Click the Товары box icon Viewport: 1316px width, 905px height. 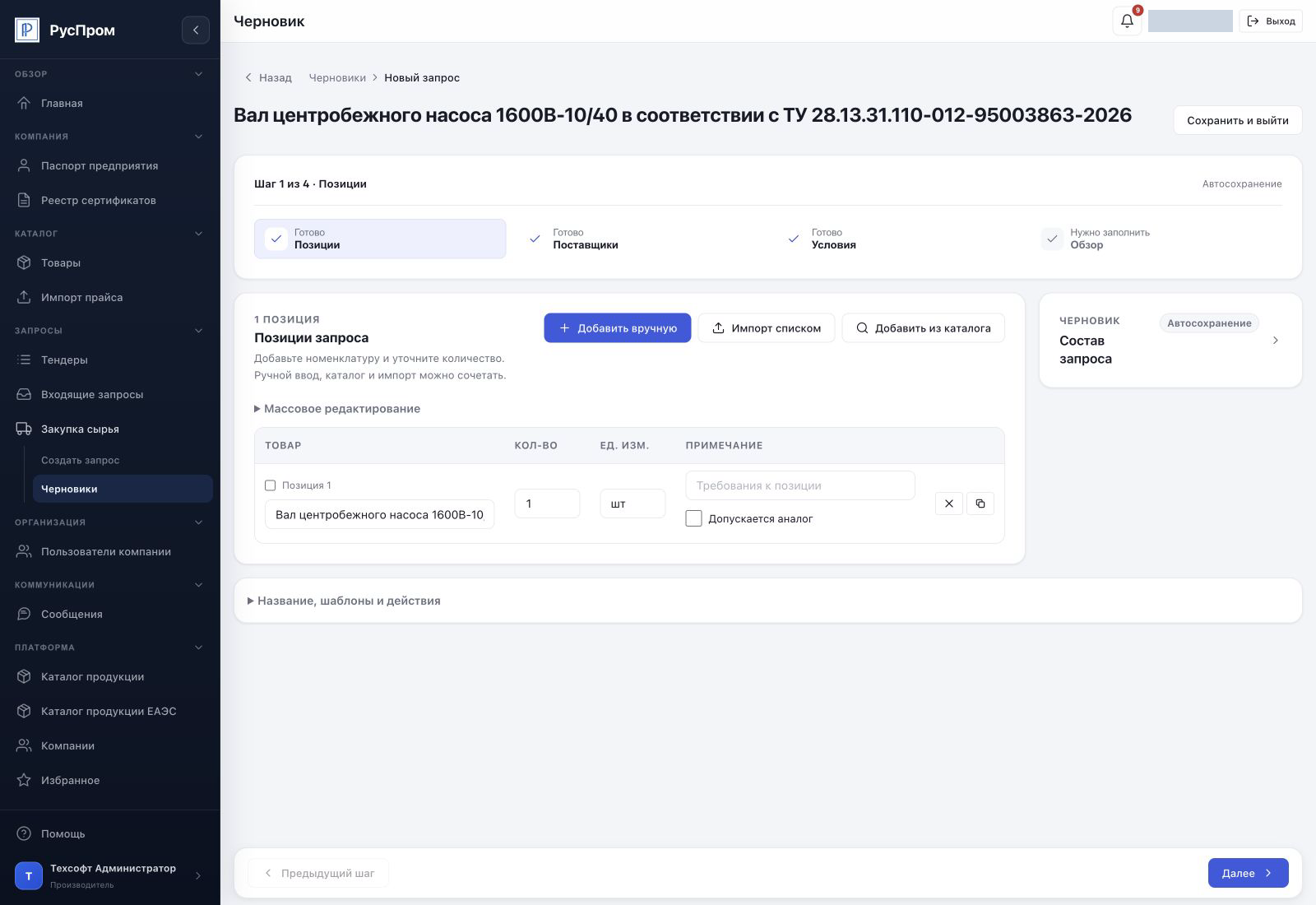pos(25,262)
